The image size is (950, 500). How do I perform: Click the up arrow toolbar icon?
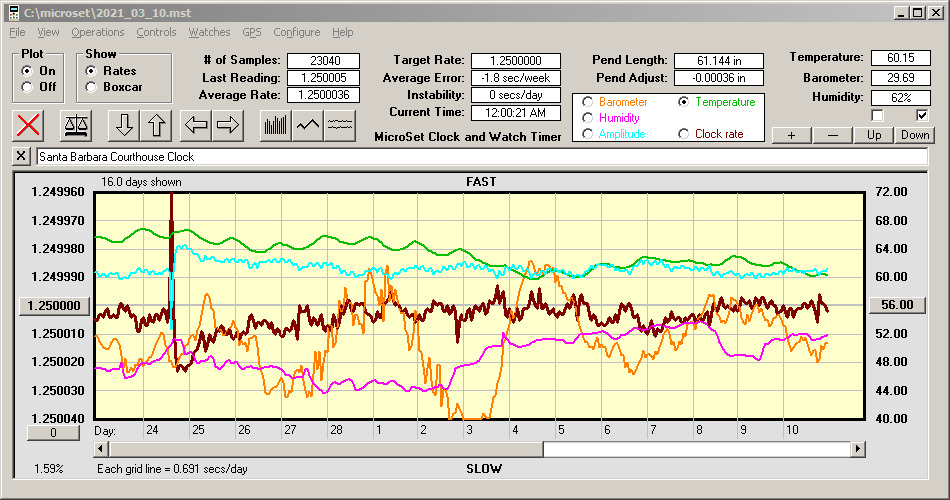click(x=156, y=125)
